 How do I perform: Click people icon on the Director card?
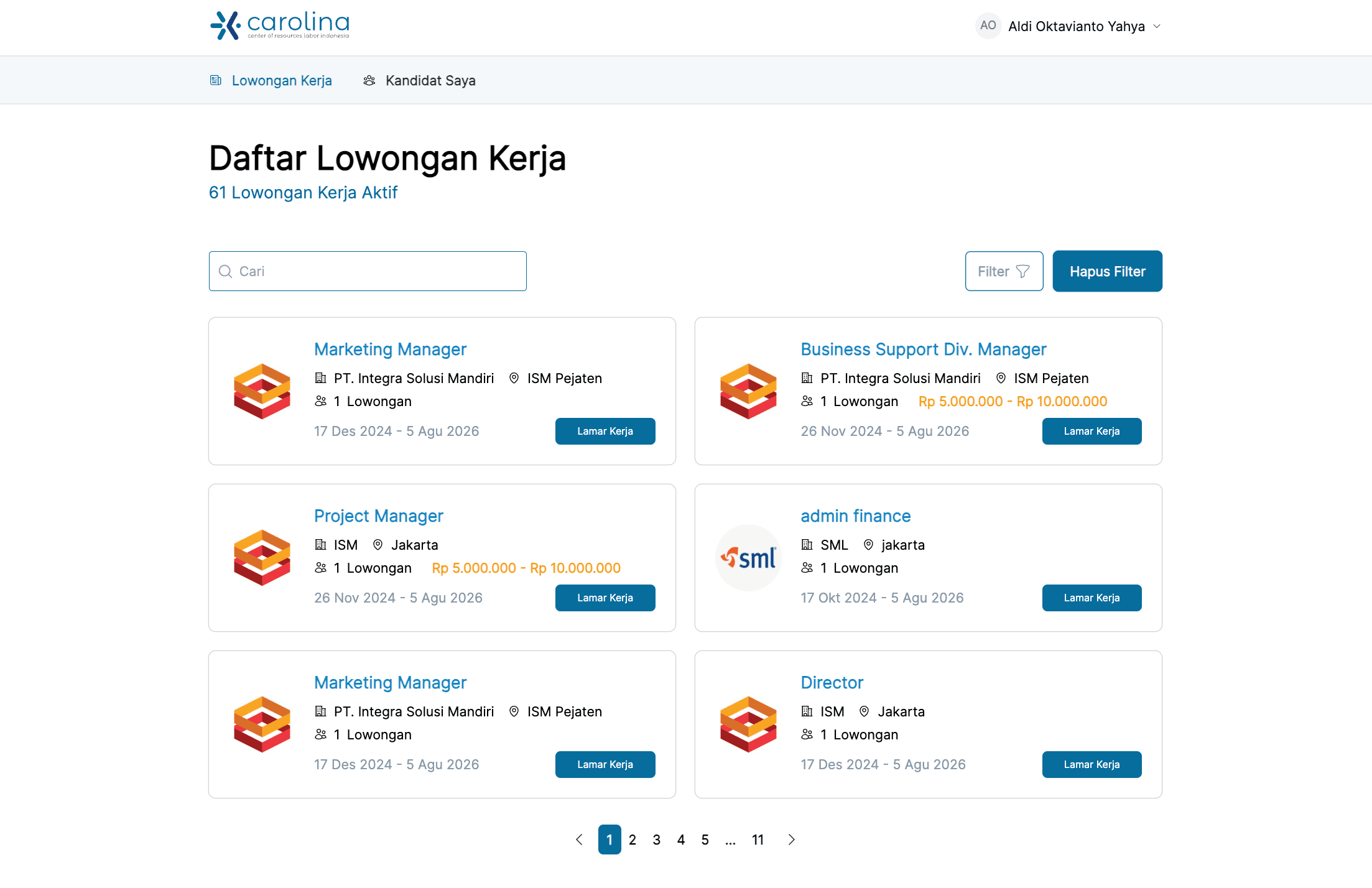click(x=807, y=734)
